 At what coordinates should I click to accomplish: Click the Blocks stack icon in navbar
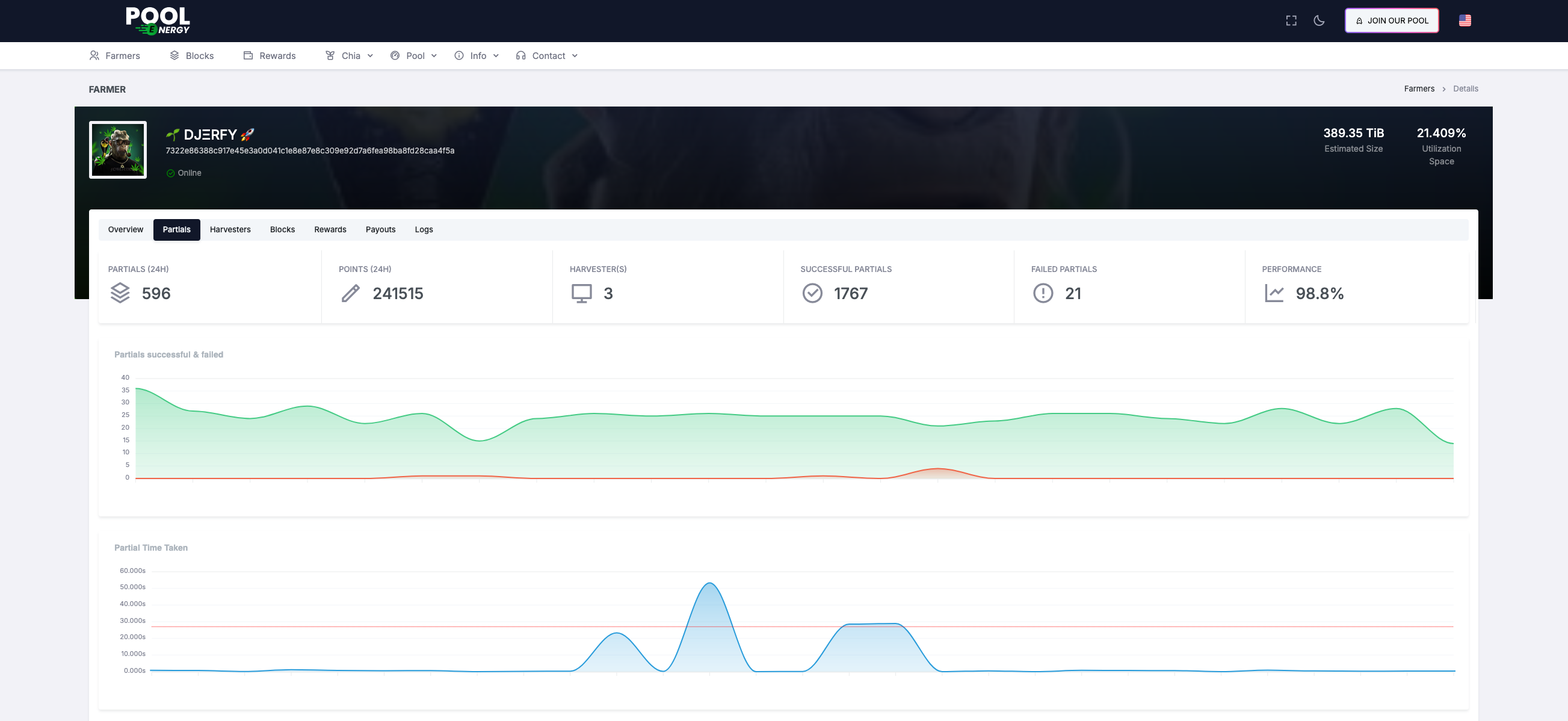coord(174,55)
